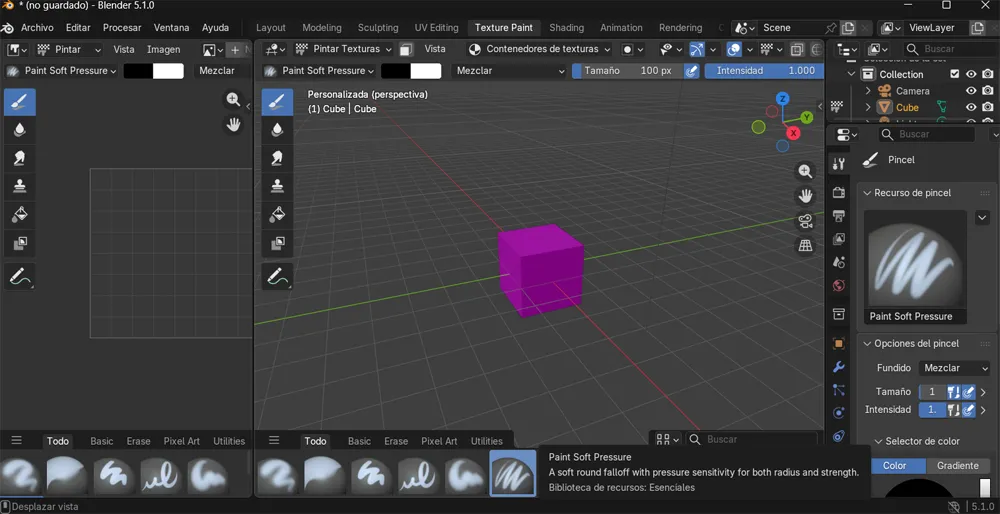
Task: Switch perspective/orthographic with the grid icon
Action: (x=805, y=246)
